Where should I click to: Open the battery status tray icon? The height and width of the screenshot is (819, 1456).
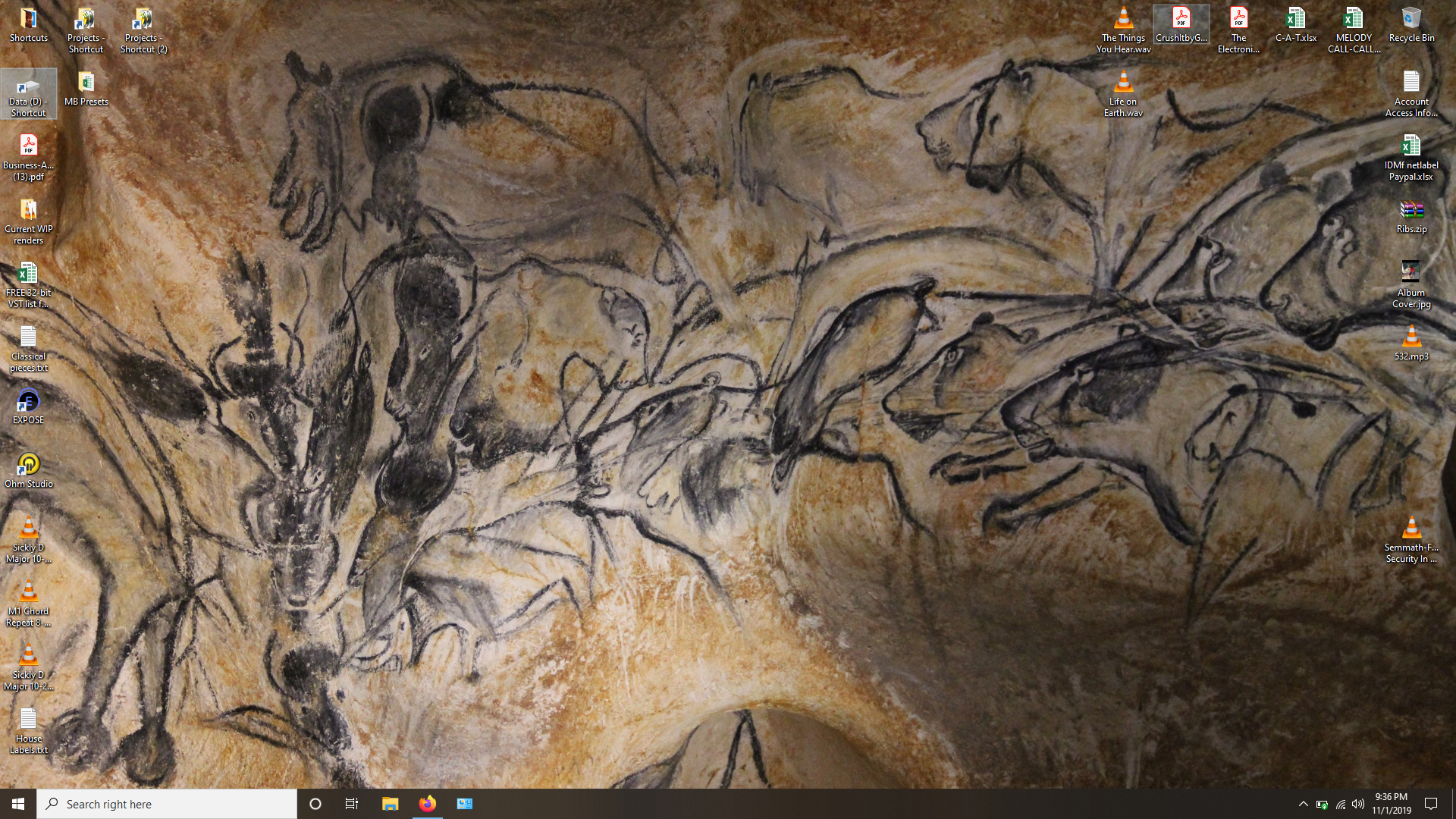1322,804
